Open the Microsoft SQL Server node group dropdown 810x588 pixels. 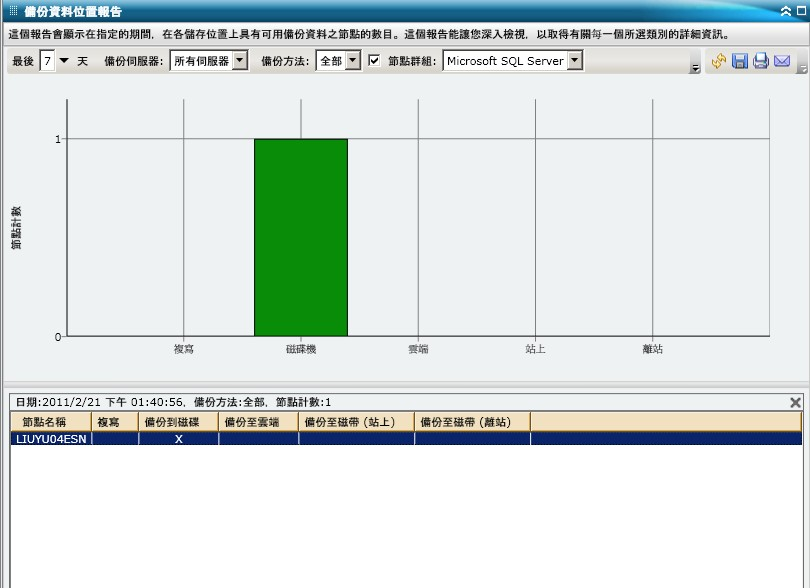coord(575,60)
